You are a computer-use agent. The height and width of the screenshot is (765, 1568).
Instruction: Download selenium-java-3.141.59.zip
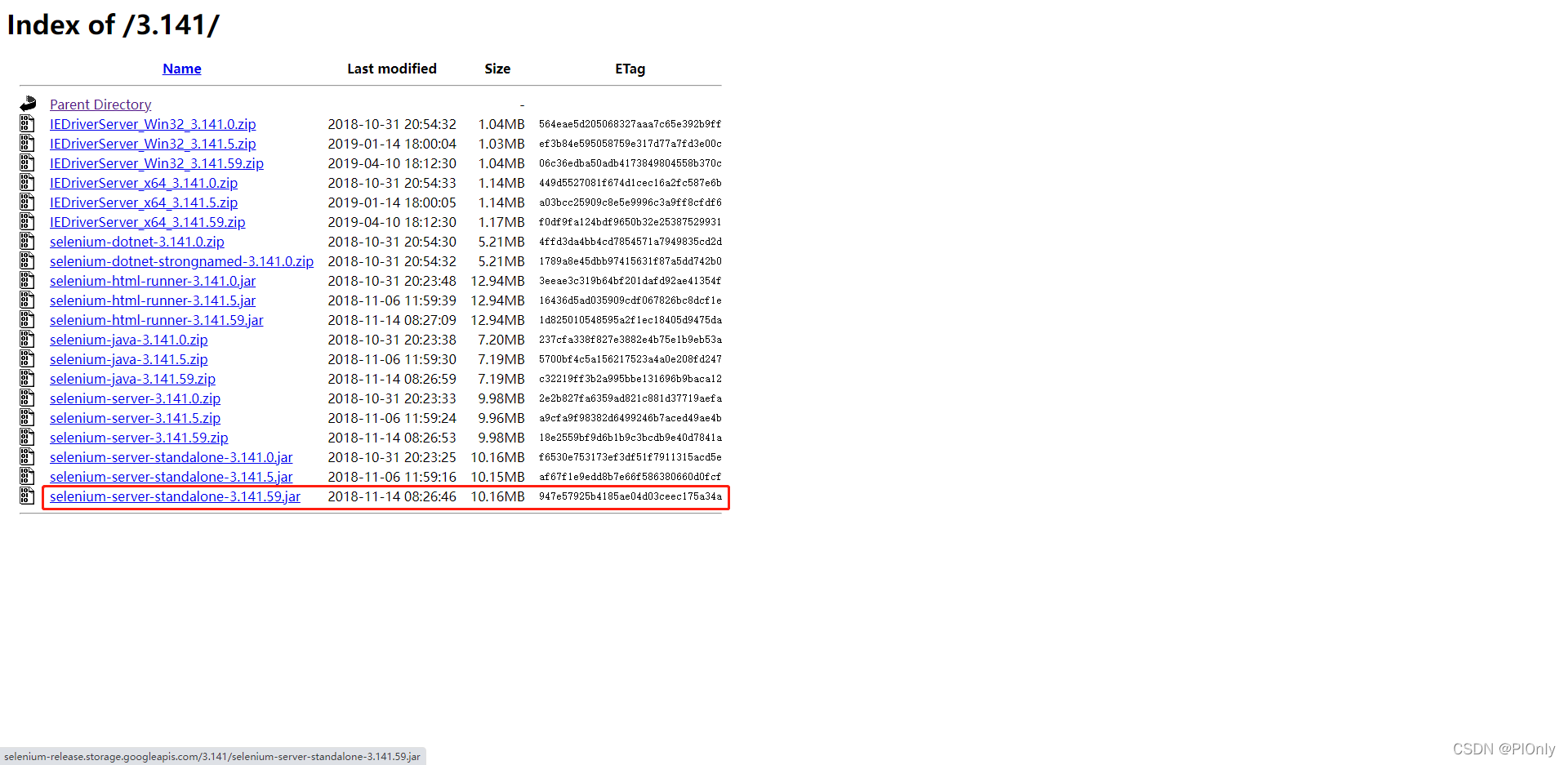133,379
